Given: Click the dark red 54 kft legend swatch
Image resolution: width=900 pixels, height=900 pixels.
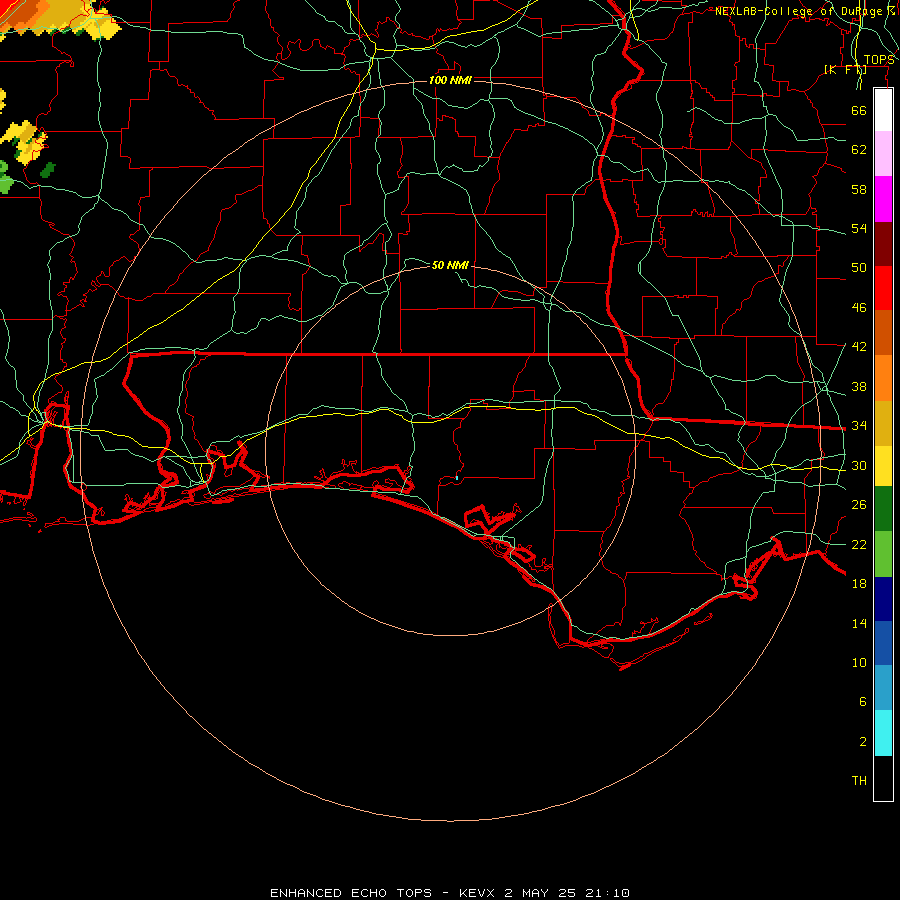Looking at the screenshot, I should 883,244.
